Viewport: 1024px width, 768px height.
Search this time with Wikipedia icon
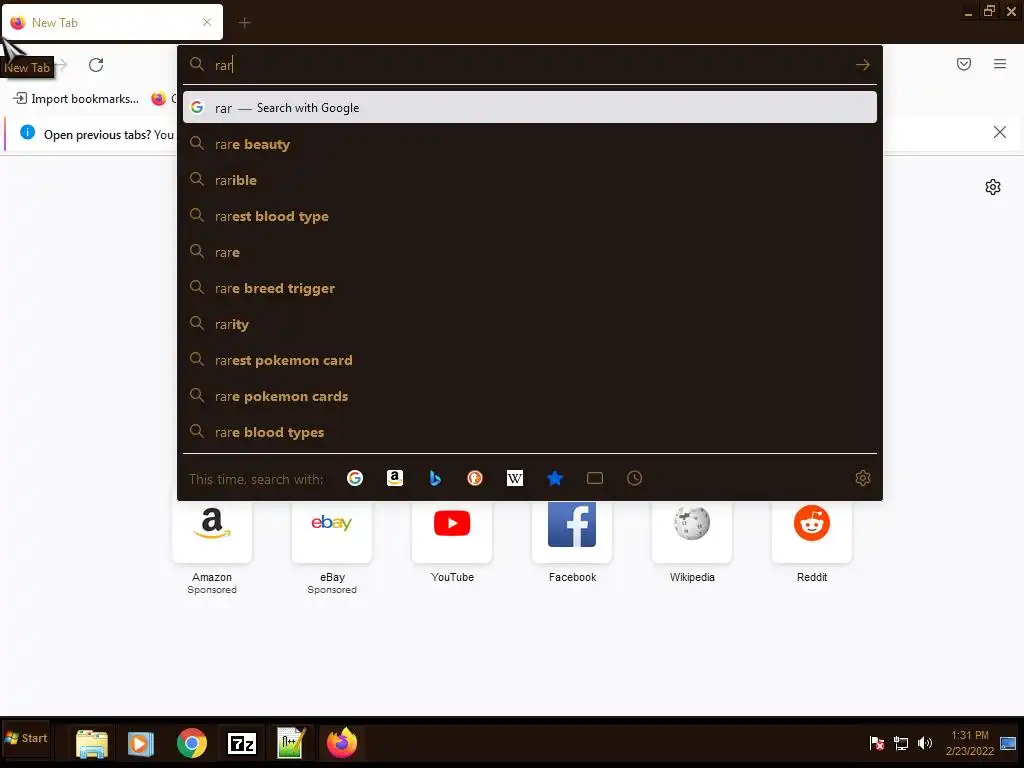[x=515, y=478]
